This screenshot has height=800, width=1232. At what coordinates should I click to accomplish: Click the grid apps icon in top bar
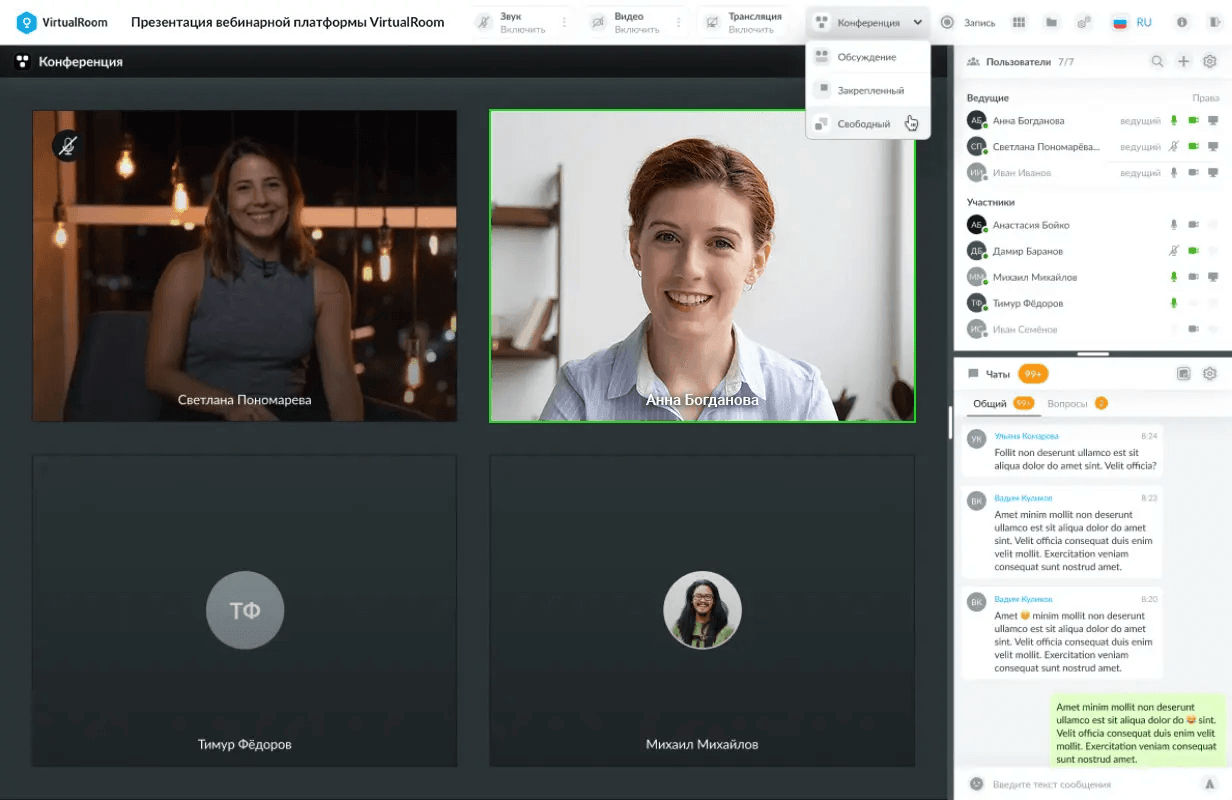[x=1020, y=22]
